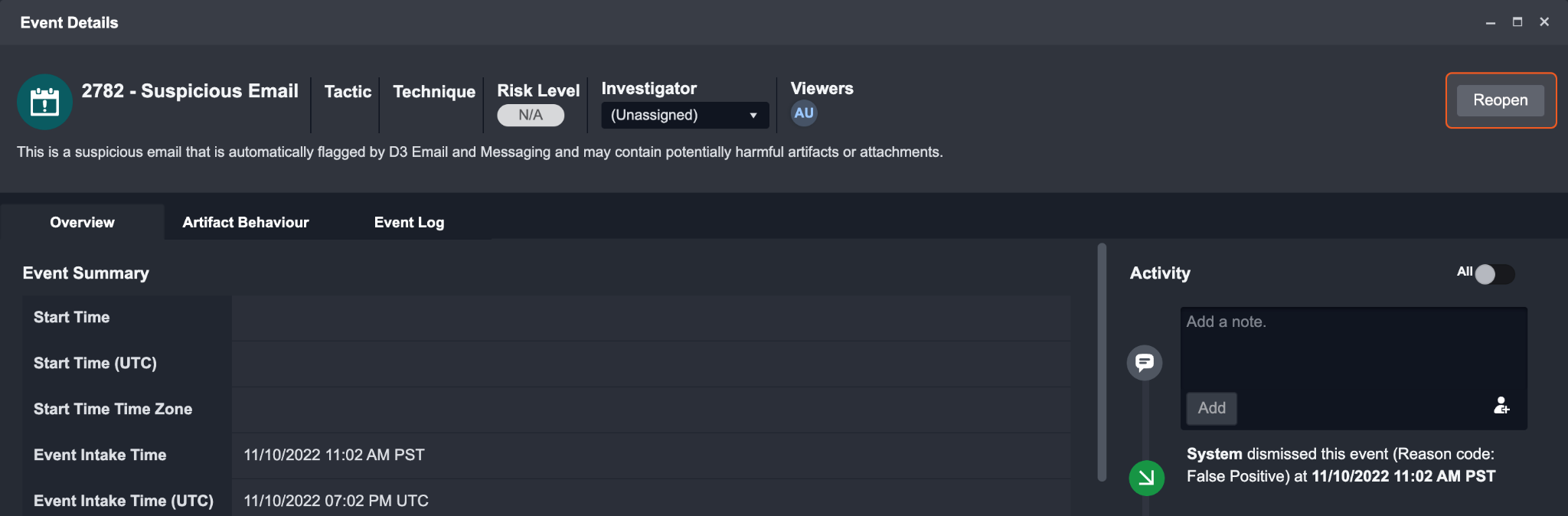The width and height of the screenshot is (1568, 516).
Task: Click the N/A risk level badge
Action: pyautogui.click(x=531, y=116)
